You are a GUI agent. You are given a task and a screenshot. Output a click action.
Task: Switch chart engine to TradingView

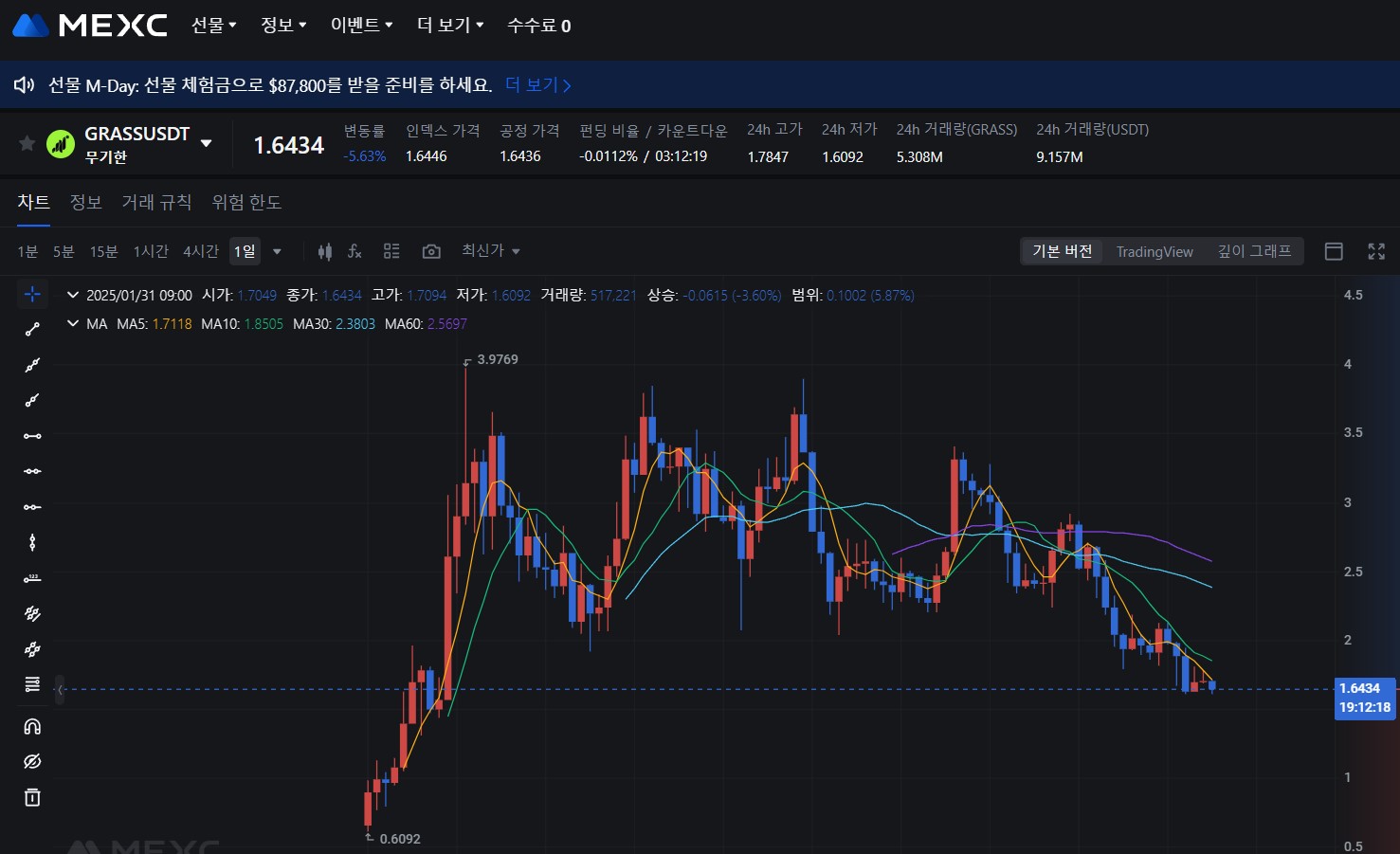coord(1154,251)
